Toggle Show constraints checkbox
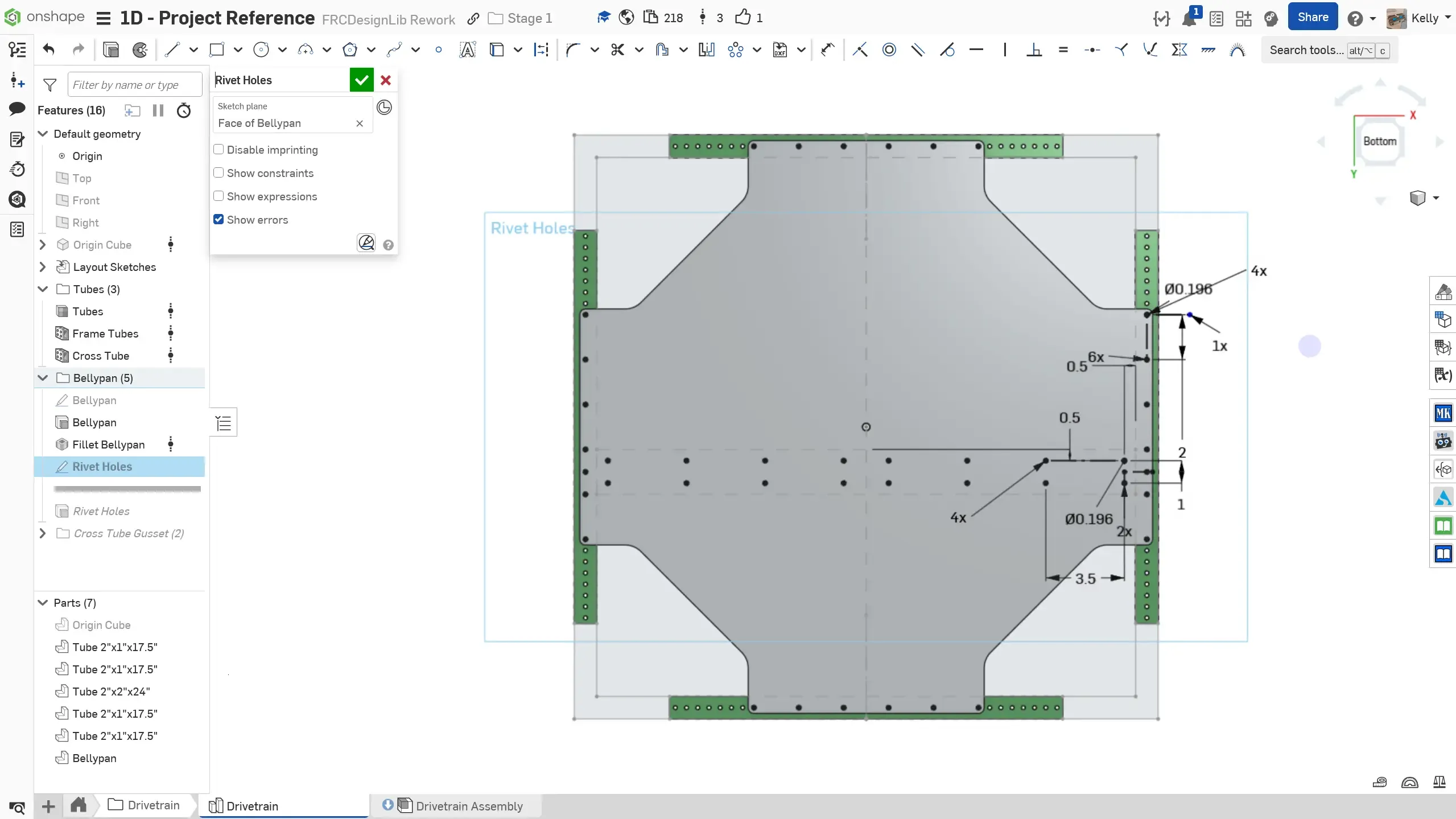 pyautogui.click(x=218, y=173)
